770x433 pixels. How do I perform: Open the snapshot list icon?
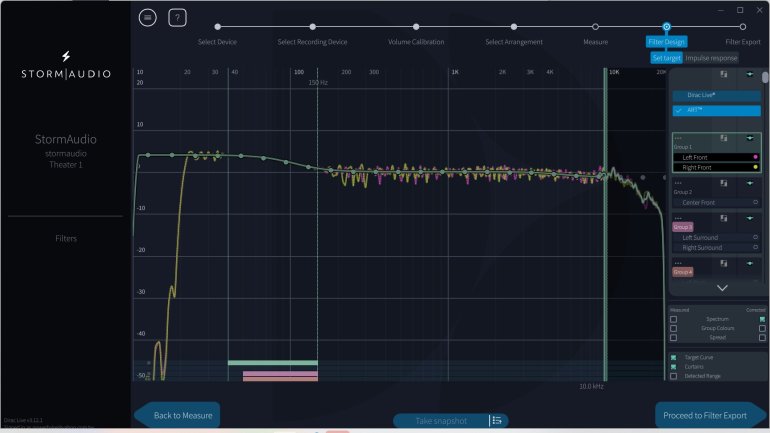[497, 421]
